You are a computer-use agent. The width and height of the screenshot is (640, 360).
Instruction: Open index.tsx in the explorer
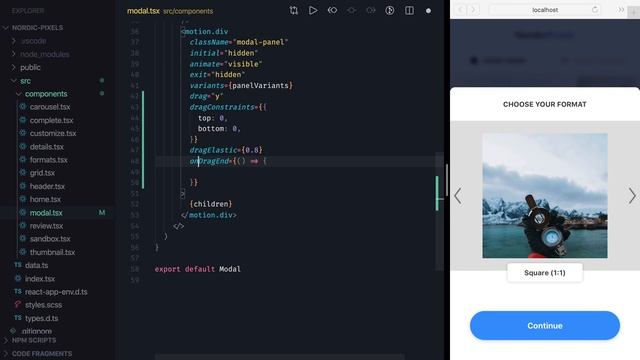point(40,279)
